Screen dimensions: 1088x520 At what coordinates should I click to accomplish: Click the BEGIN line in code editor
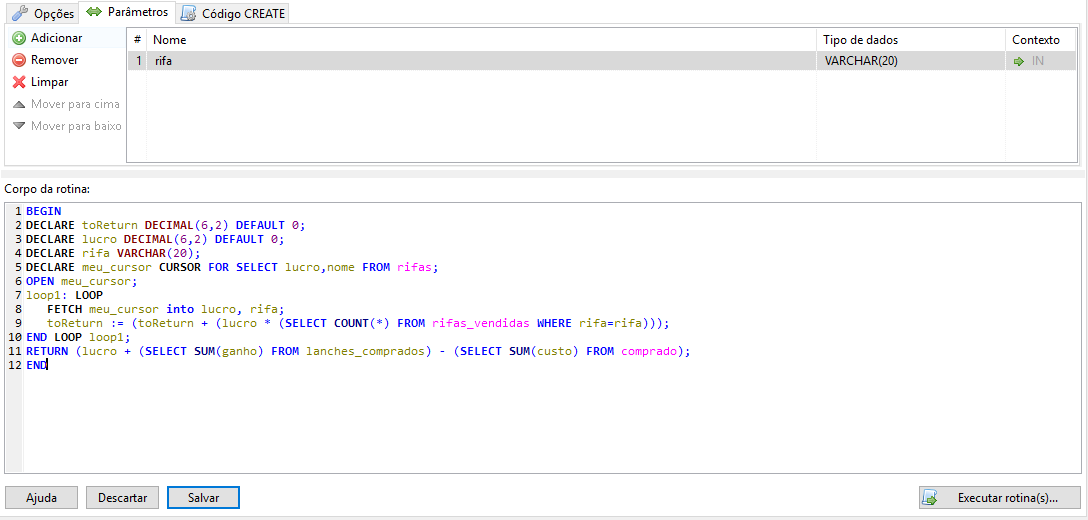pos(43,211)
